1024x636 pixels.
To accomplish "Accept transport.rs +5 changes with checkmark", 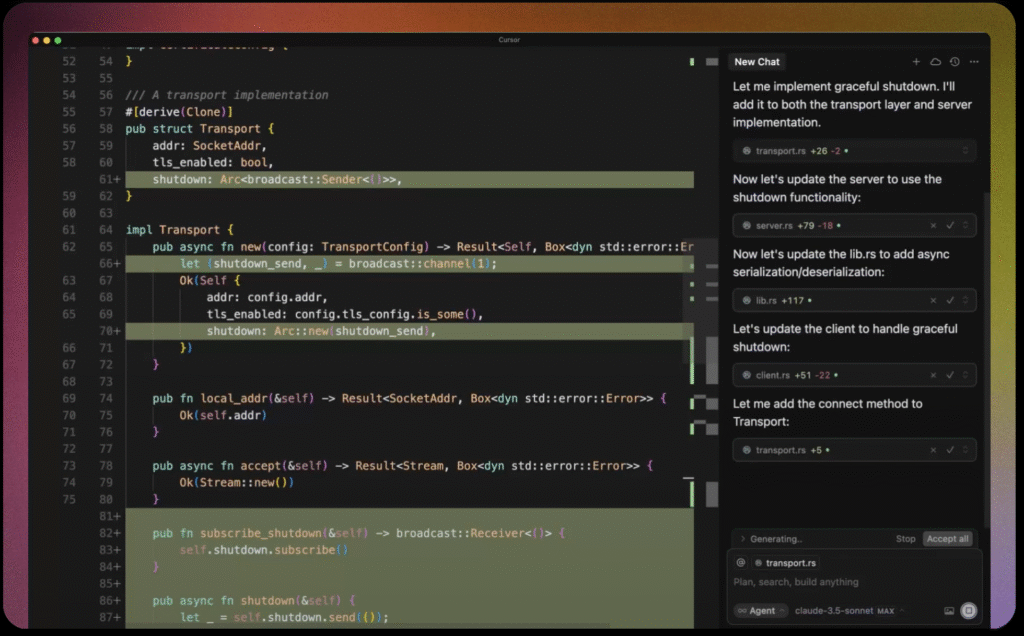I will 950,450.
